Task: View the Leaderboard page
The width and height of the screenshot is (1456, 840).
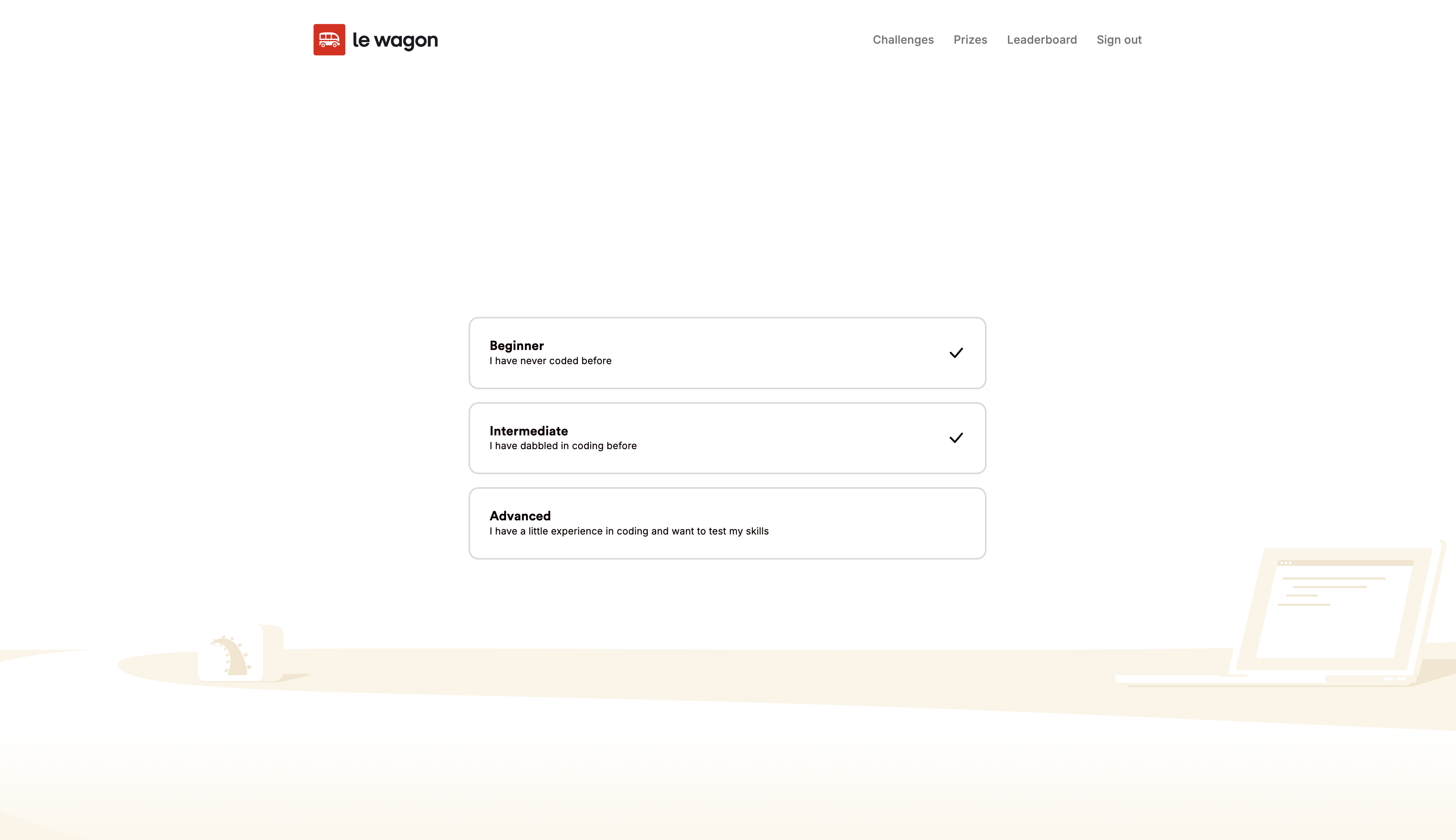Action: coord(1041,40)
